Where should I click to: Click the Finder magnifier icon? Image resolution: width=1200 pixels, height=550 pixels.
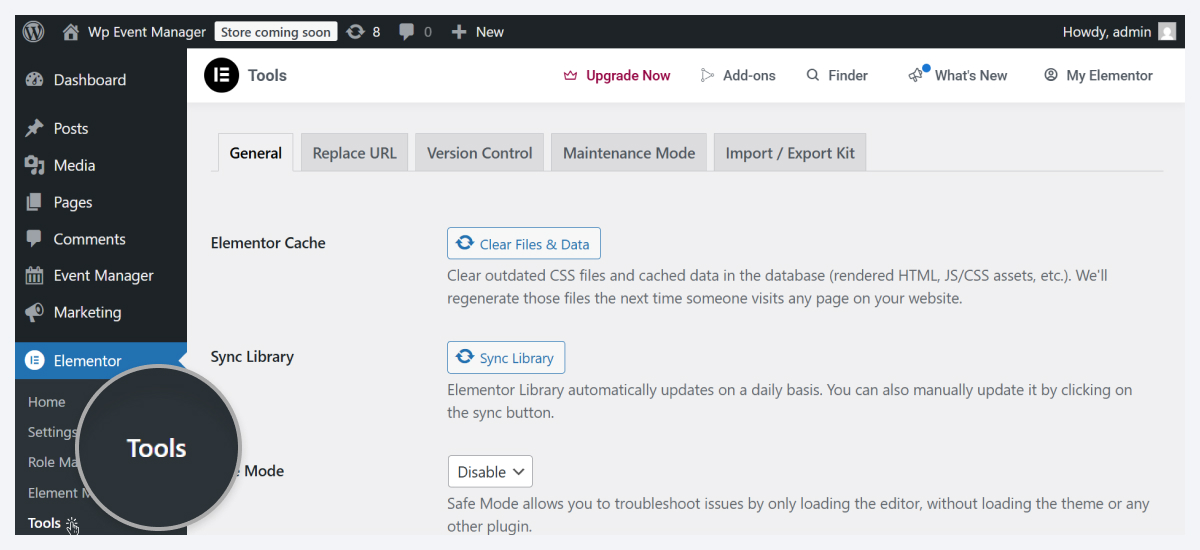pyautogui.click(x=813, y=75)
